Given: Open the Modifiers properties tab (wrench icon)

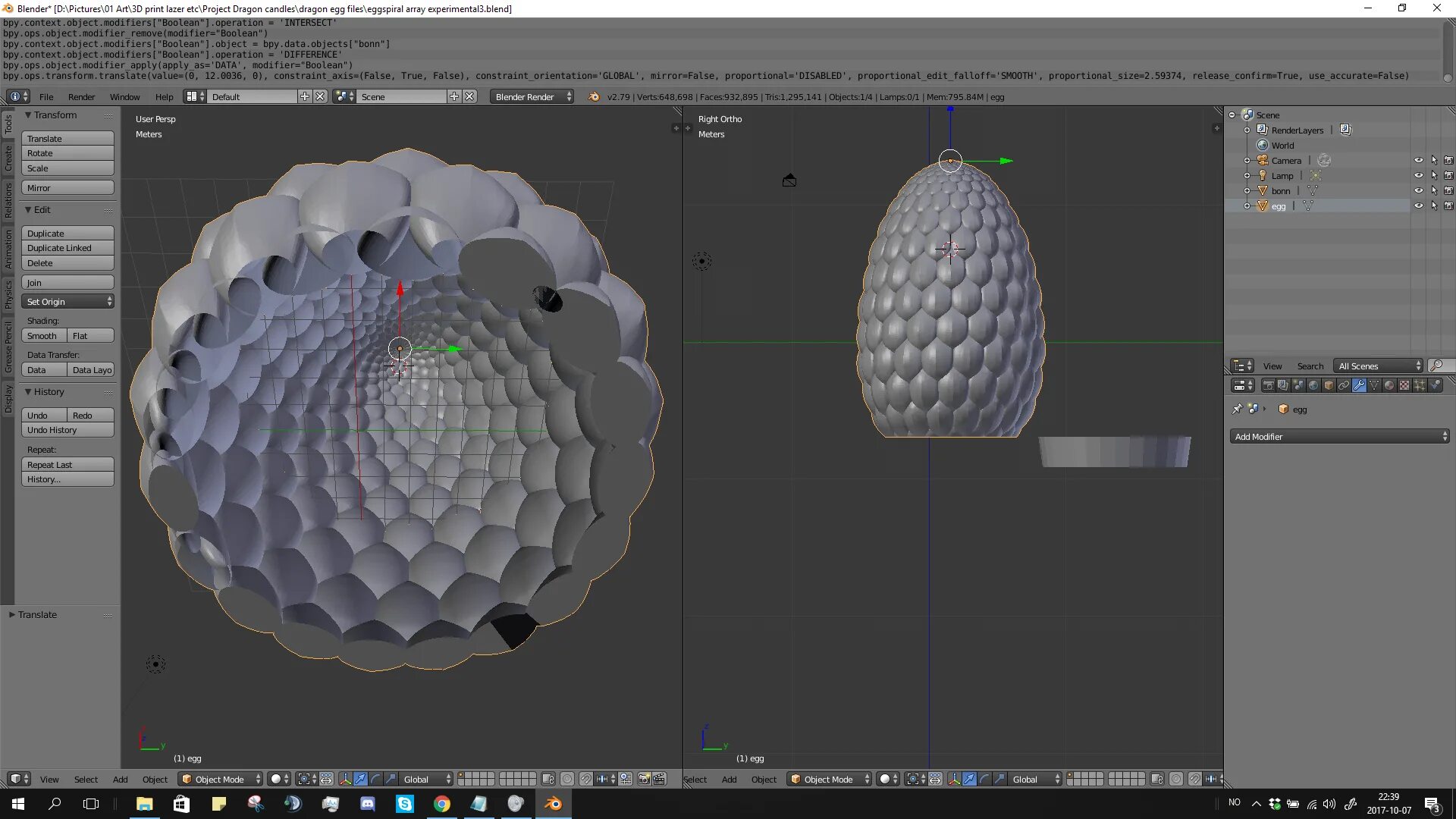Looking at the screenshot, I should [1359, 385].
